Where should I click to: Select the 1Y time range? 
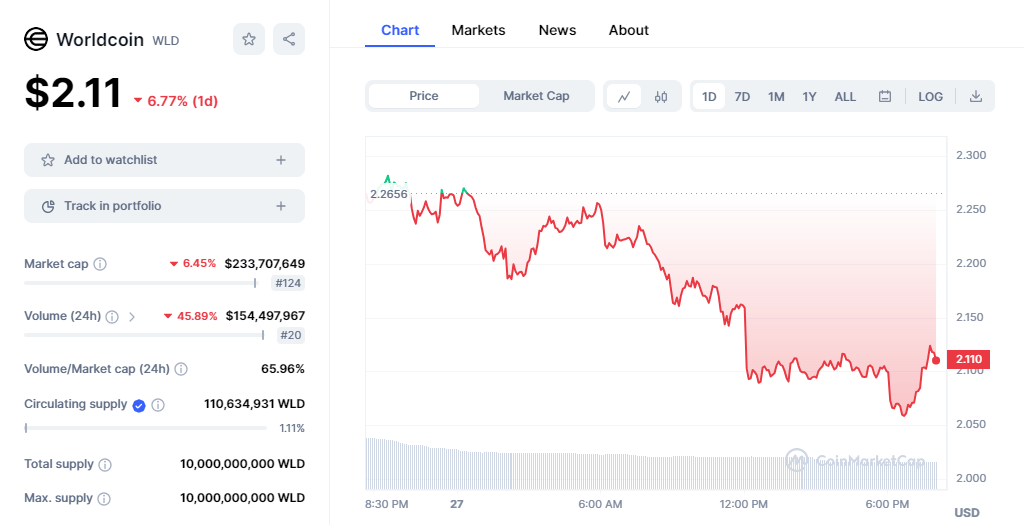[809, 96]
